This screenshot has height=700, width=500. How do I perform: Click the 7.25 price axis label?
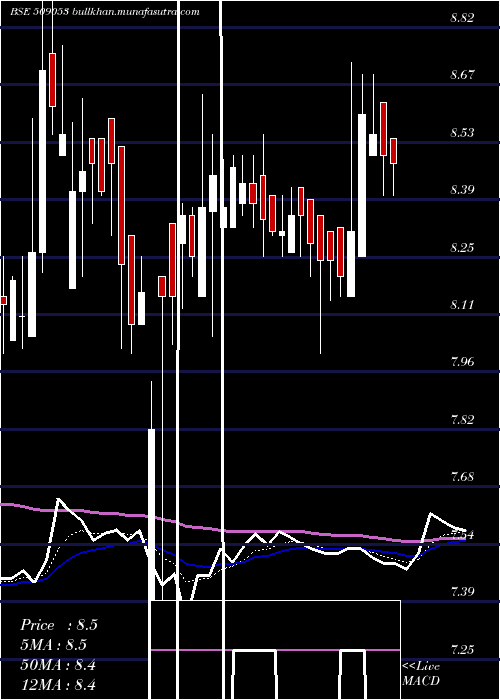(462, 649)
